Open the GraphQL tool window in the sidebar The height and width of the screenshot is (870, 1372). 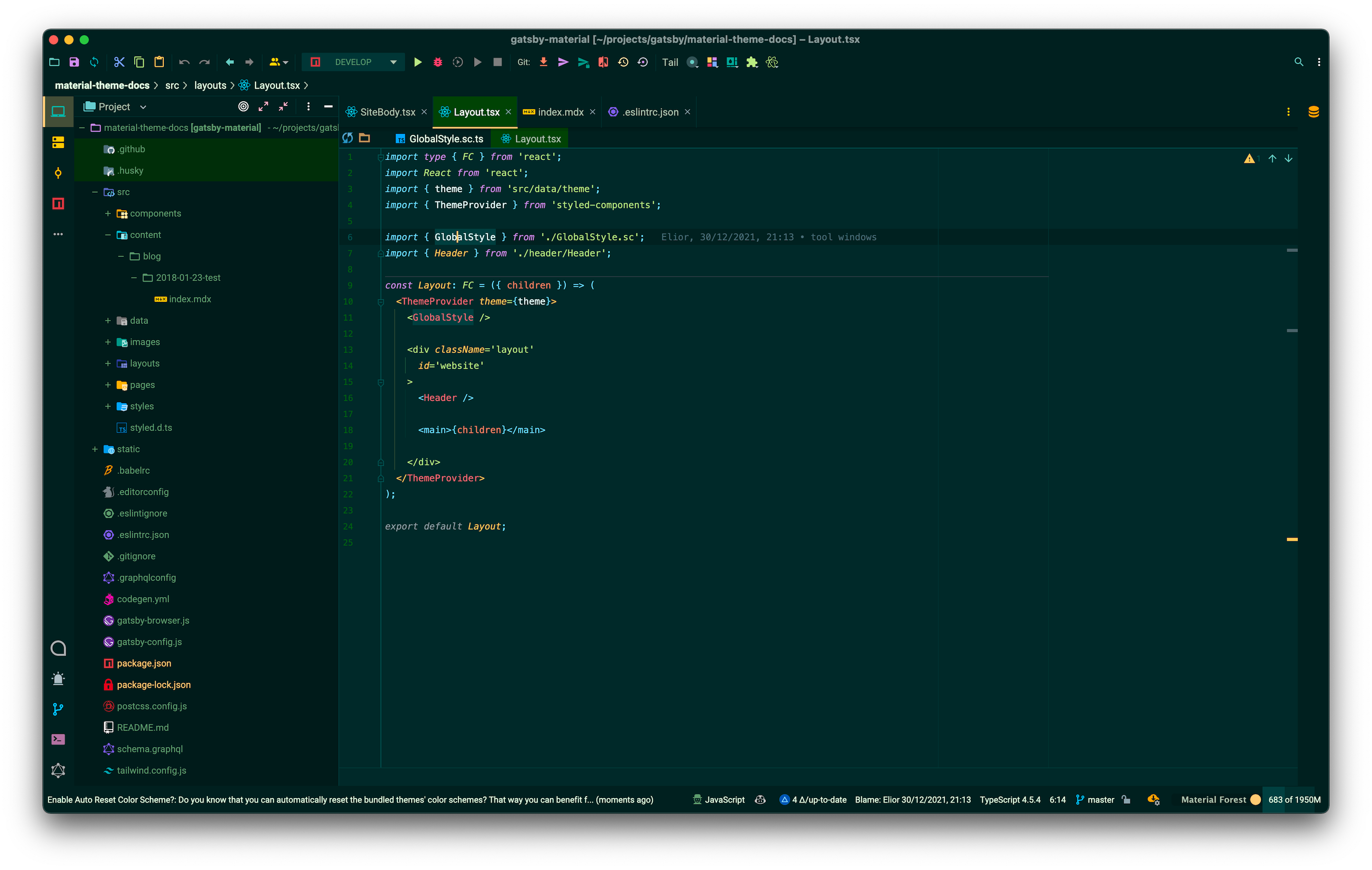(x=58, y=770)
